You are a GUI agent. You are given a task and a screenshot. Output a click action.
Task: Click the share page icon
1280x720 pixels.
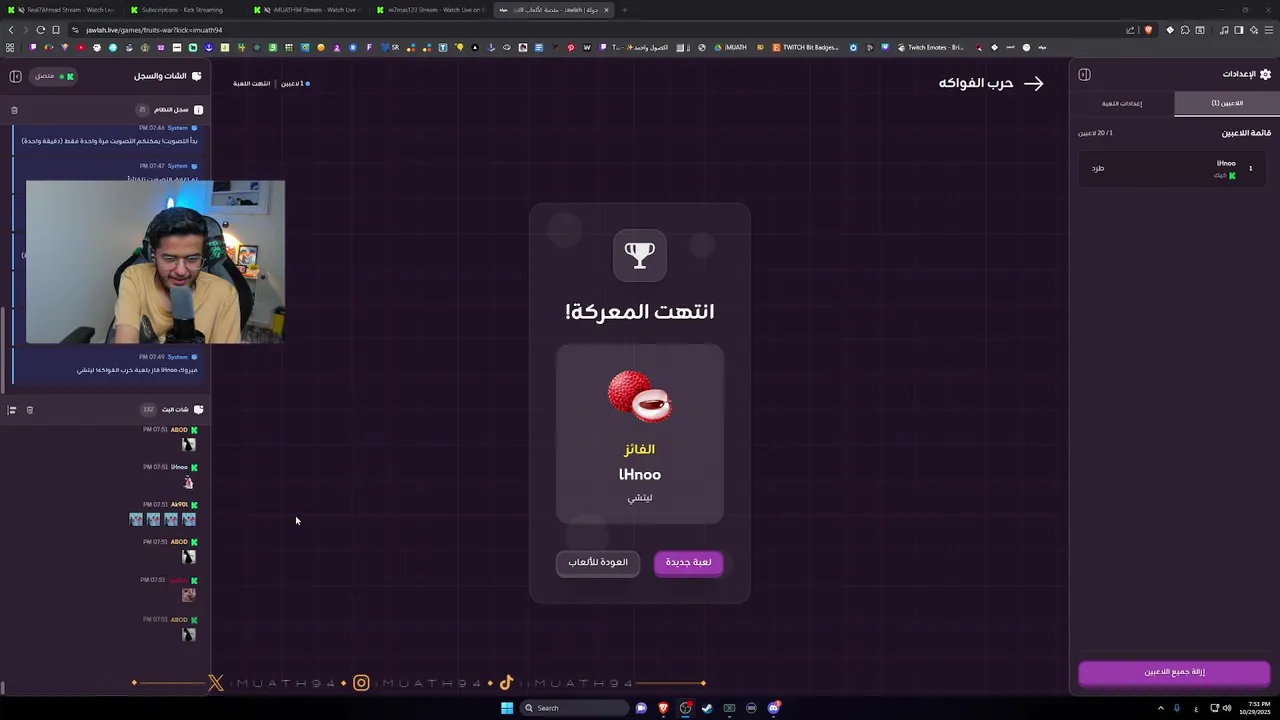point(1131,30)
